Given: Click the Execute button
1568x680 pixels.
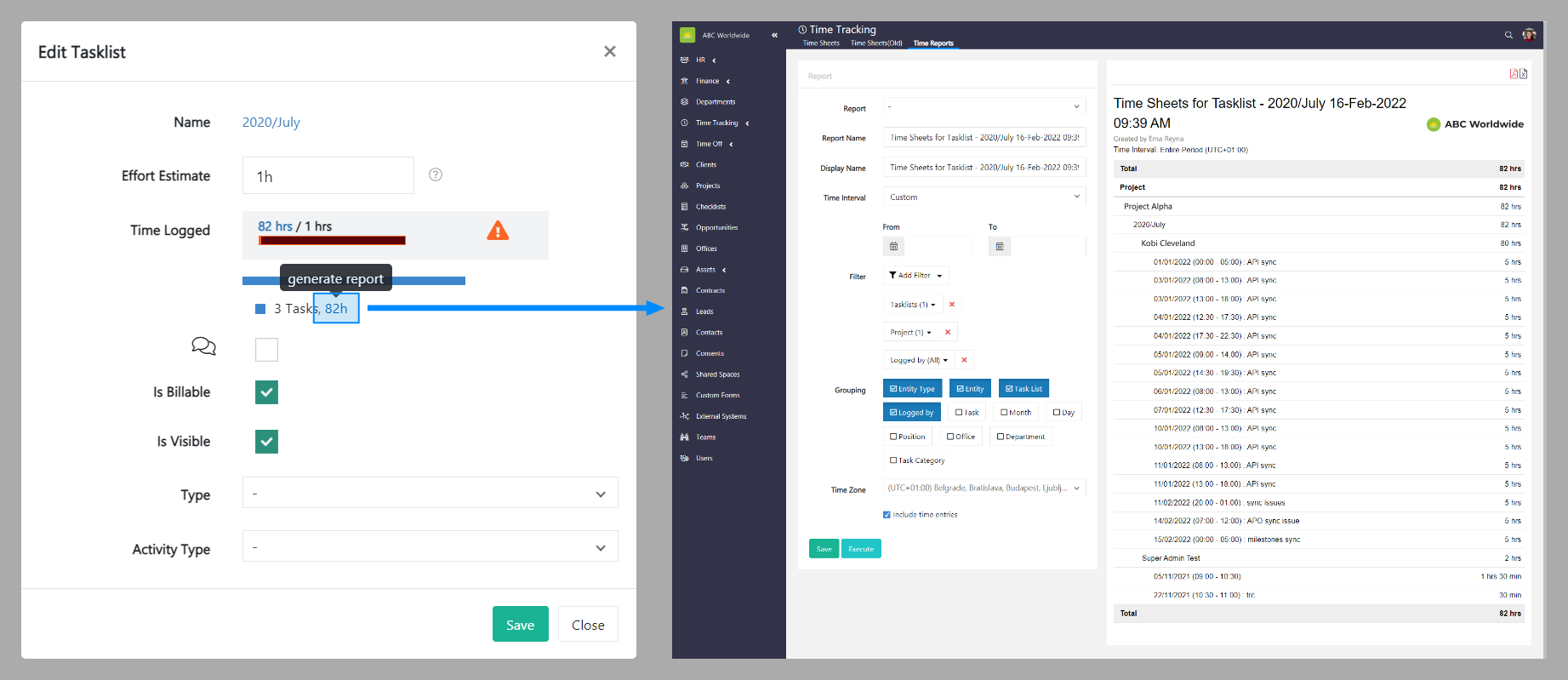Looking at the screenshot, I should click(861, 549).
